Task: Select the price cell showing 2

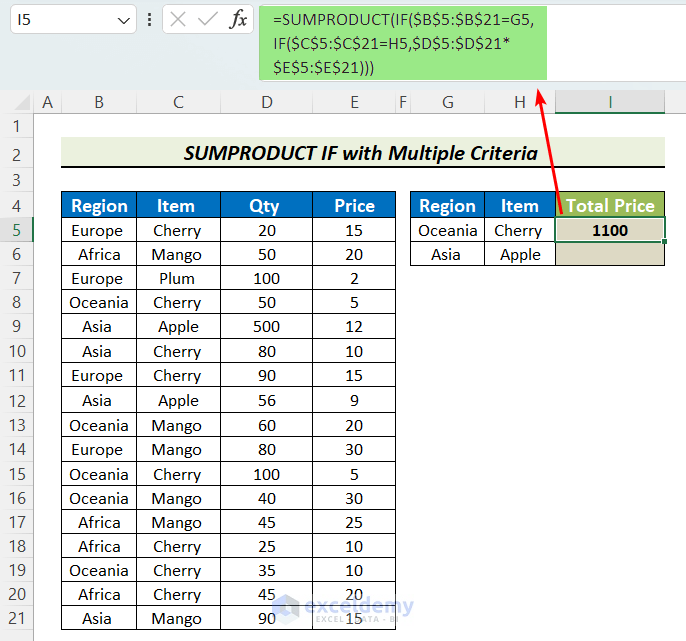Action: pos(354,278)
